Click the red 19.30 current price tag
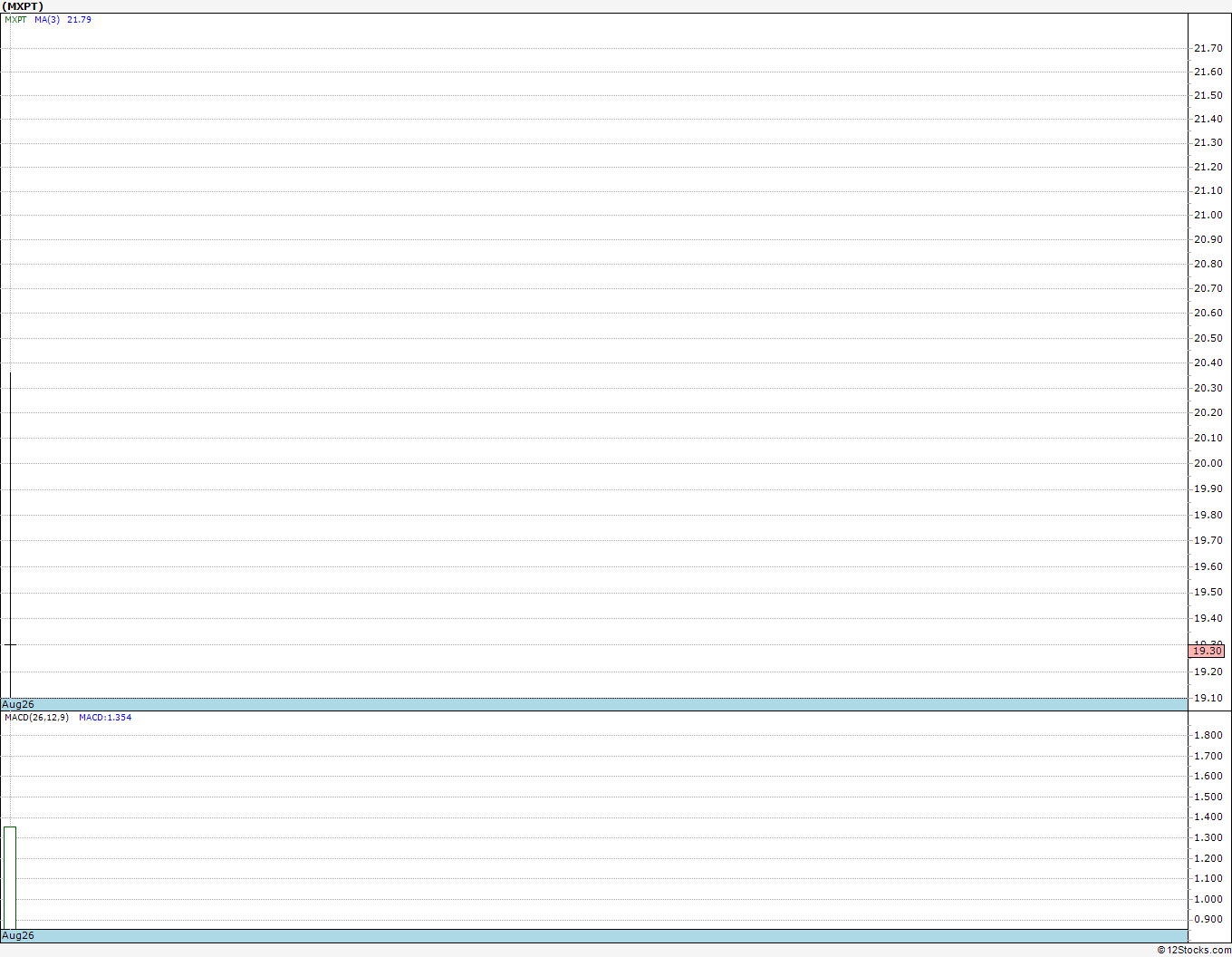1232x957 pixels. (1207, 651)
